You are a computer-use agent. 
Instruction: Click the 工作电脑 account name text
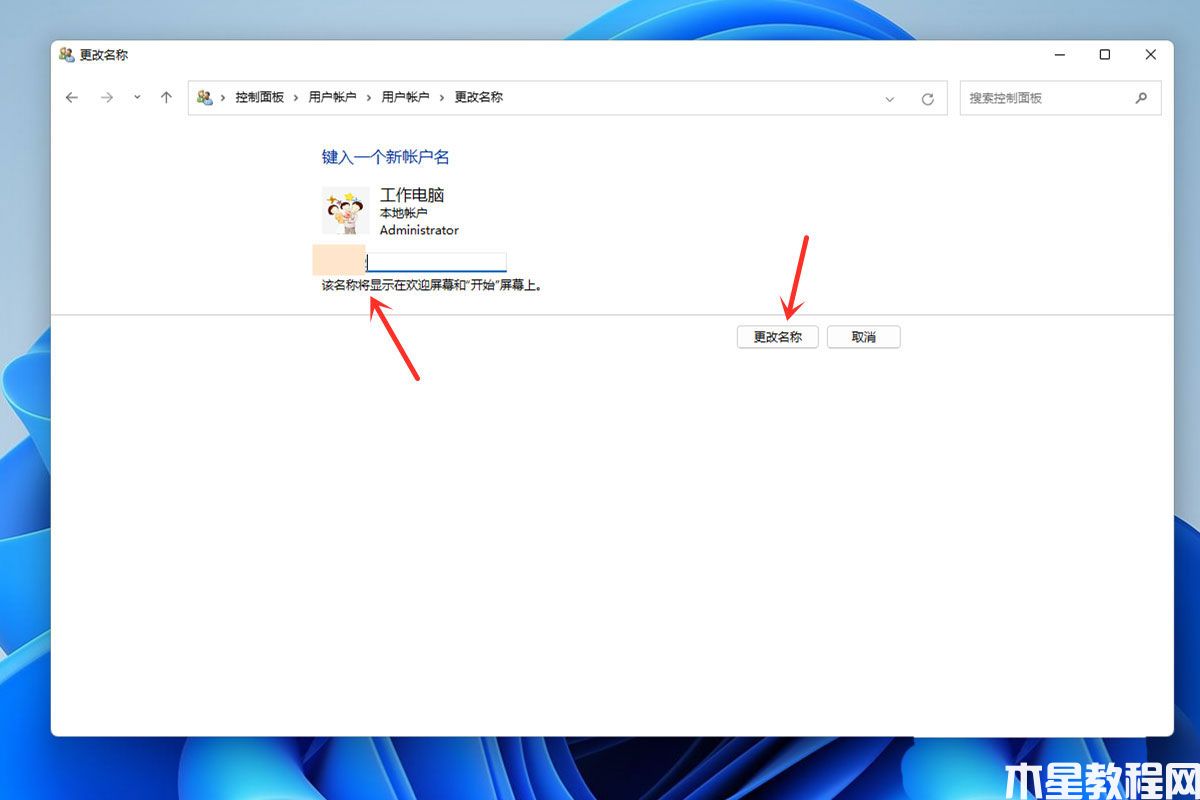[412, 195]
